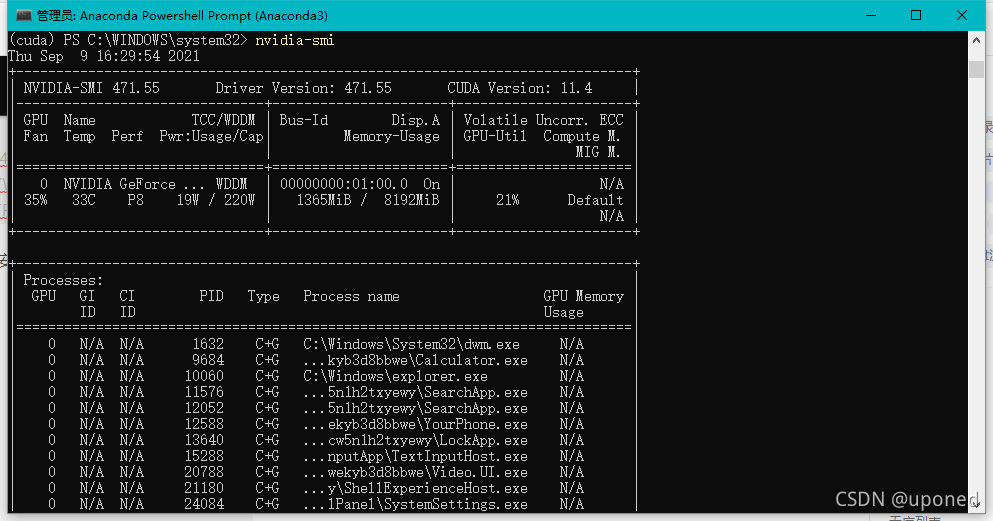Maximize the Anaconda Powershell Prompt window

tap(916, 15)
